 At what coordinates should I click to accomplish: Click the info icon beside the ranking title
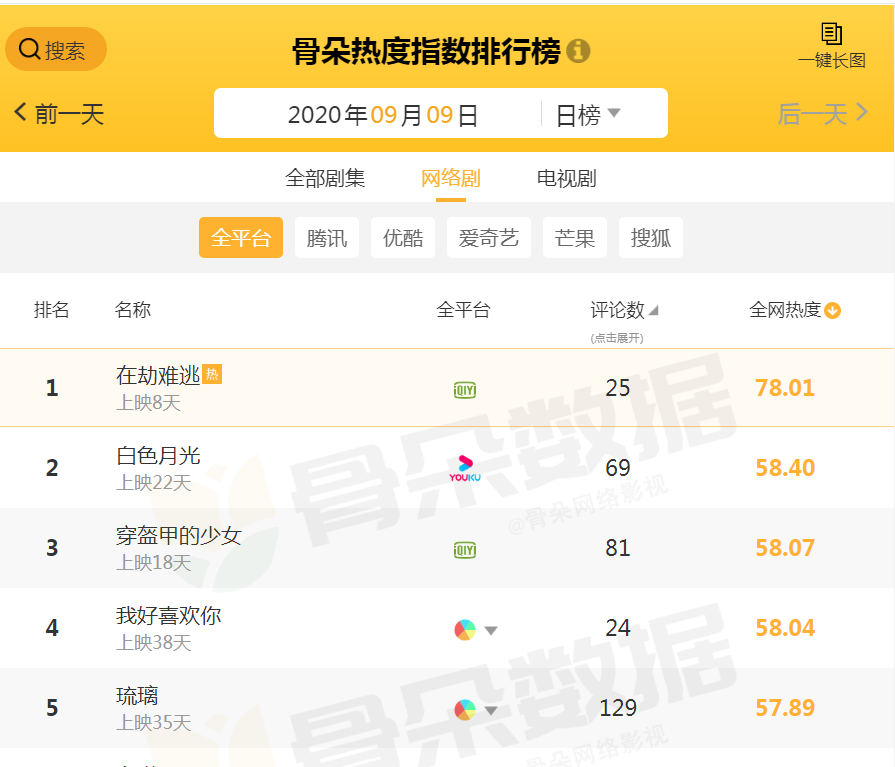pyautogui.click(x=578, y=51)
